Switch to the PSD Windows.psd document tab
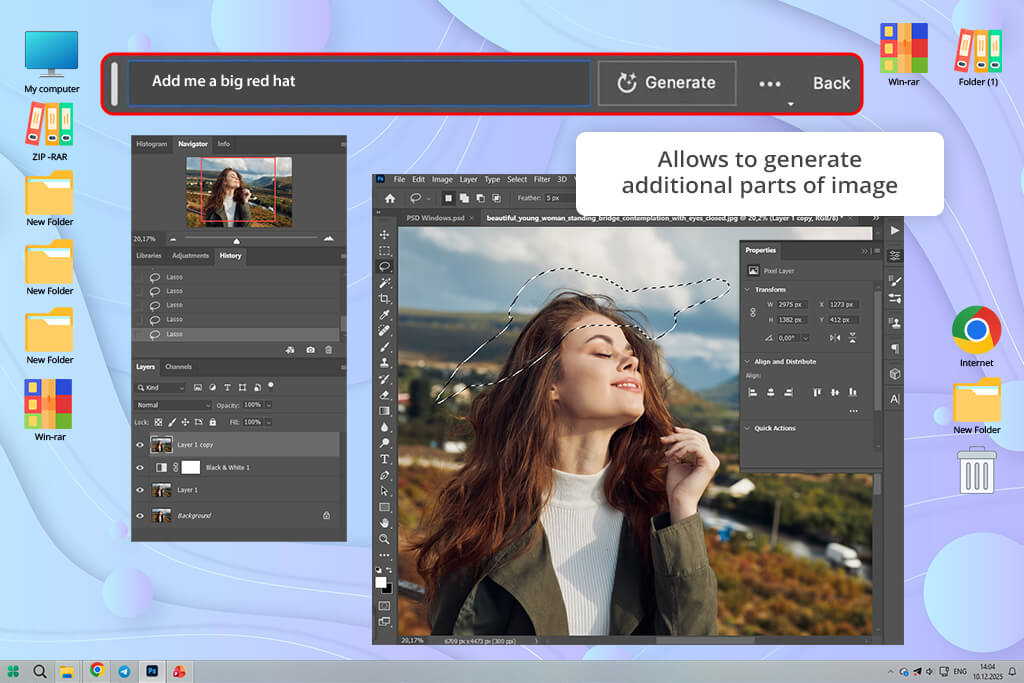1024x683 pixels. coord(435,217)
